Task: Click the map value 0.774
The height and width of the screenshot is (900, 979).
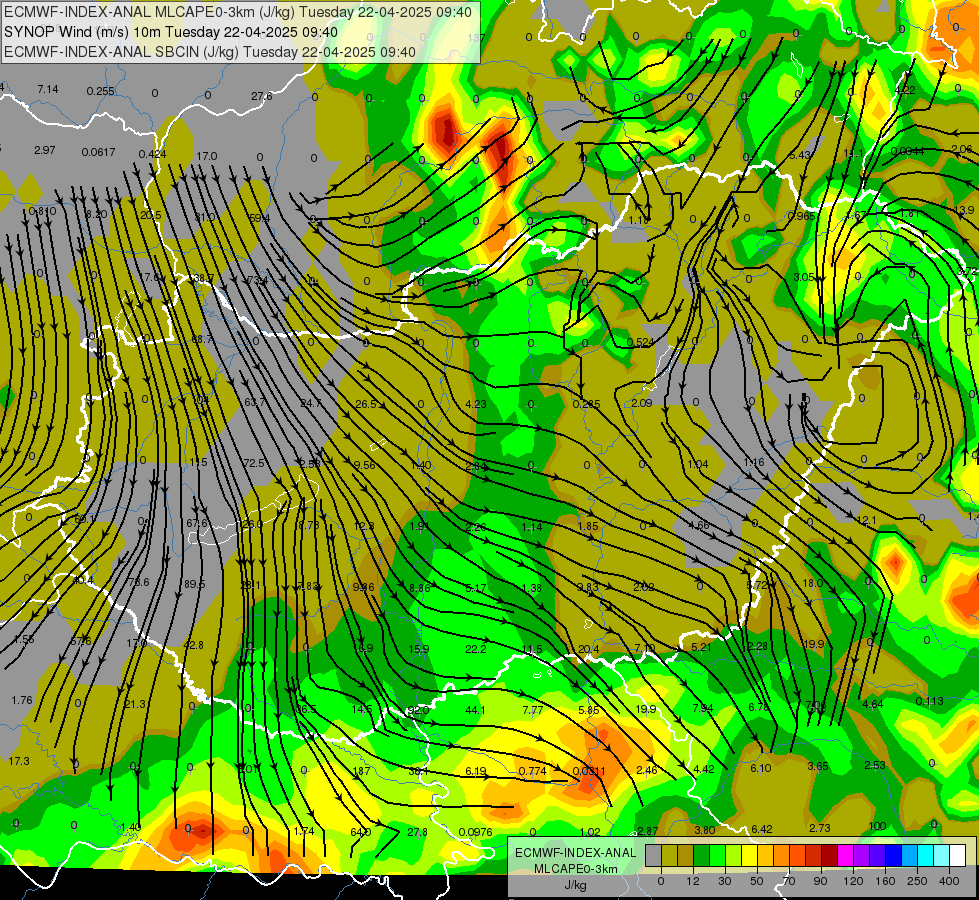Action: [x=533, y=771]
